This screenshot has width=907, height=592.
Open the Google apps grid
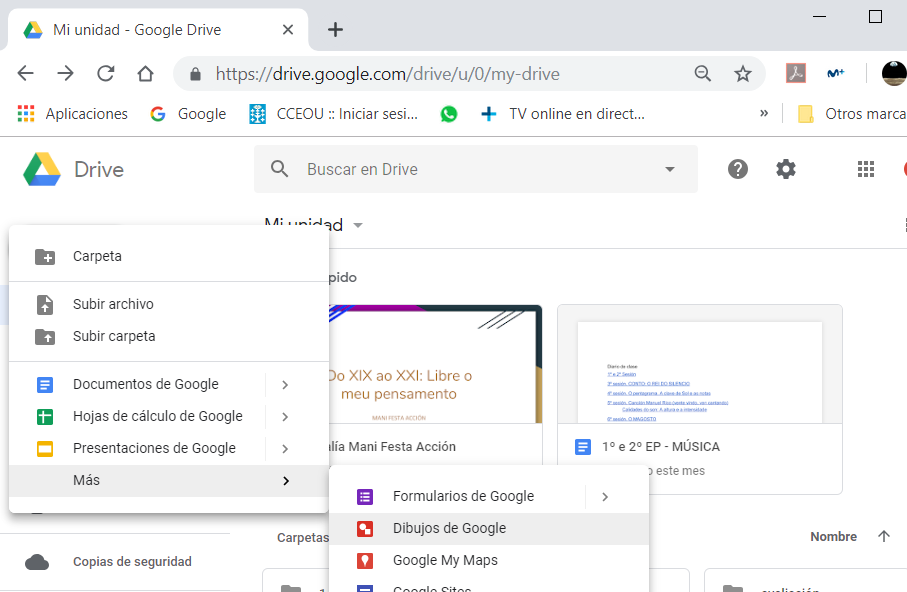[866, 169]
